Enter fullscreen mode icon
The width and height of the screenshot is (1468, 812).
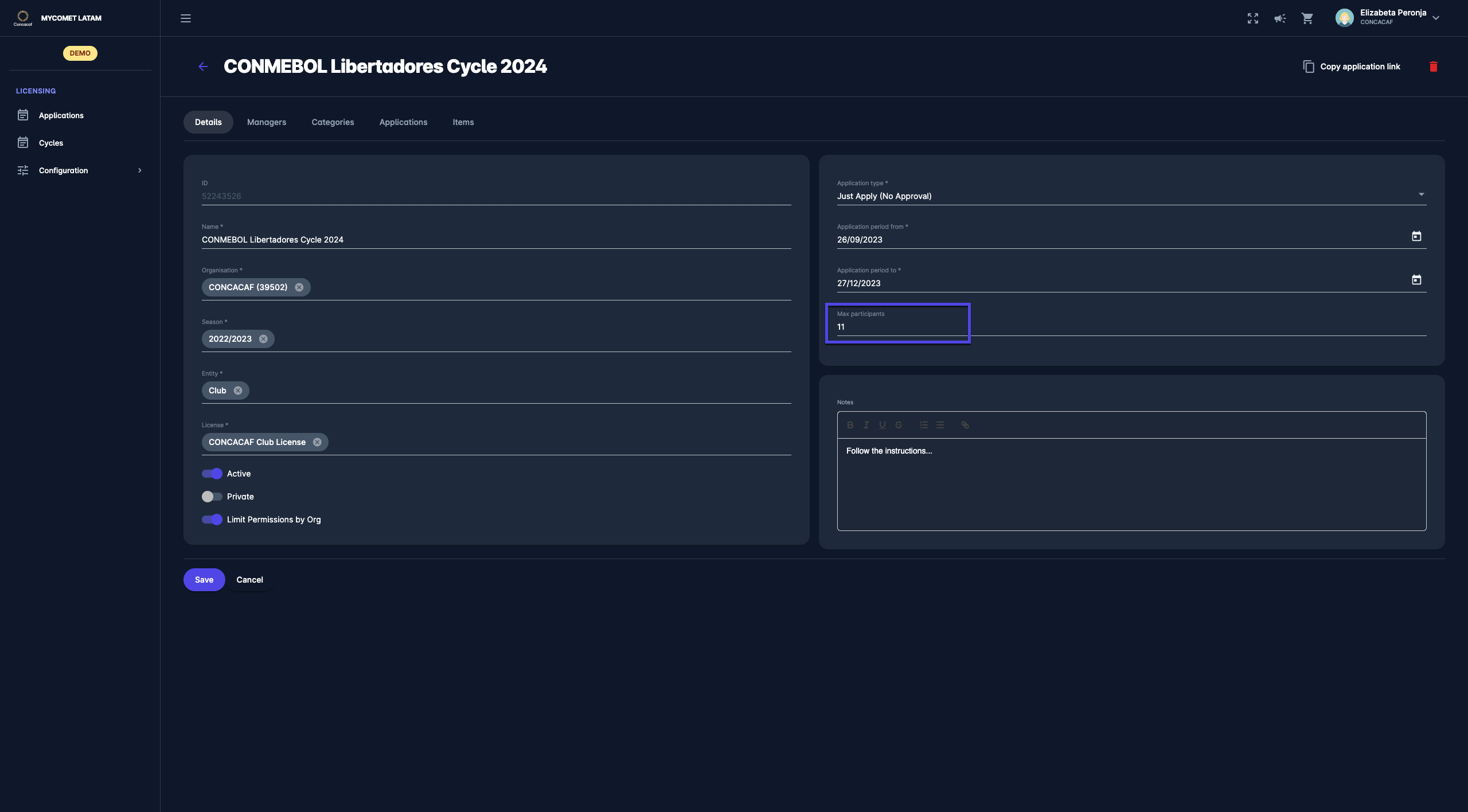[x=1253, y=18]
